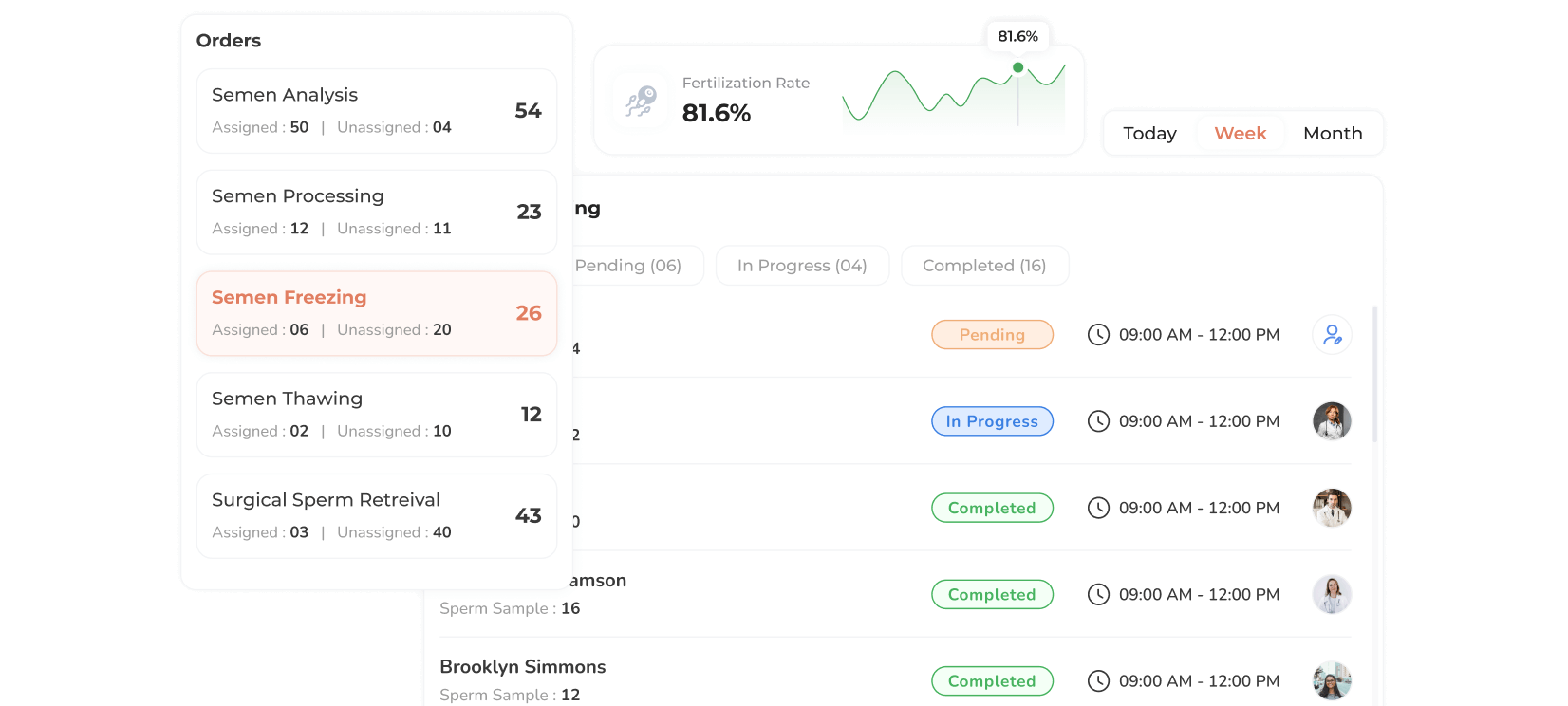Select the Surgical Sperm Retreival card
The image size is (1568, 706).
click(376, 516)
